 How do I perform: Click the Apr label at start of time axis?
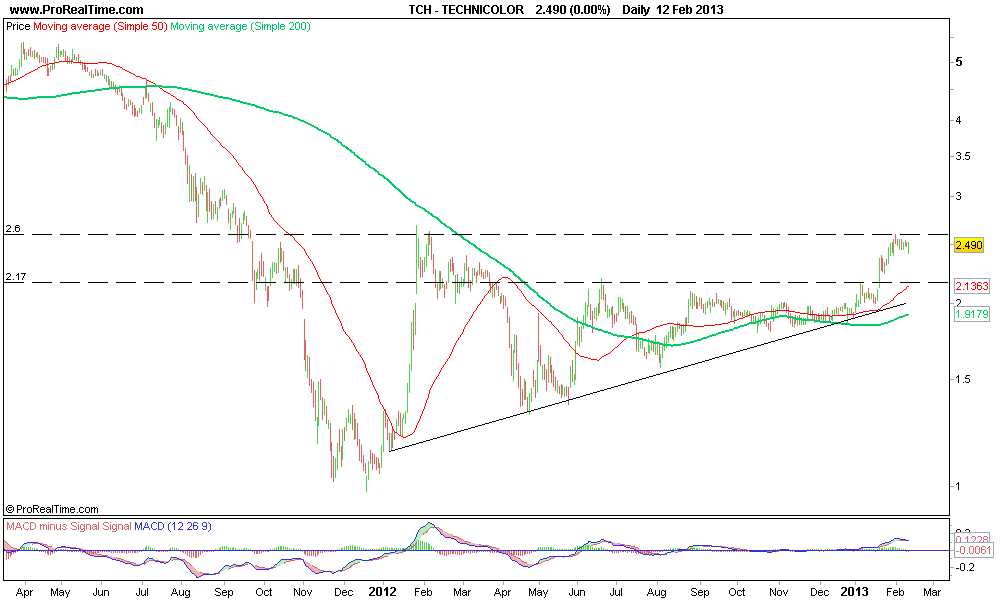(x=24, y=592)
